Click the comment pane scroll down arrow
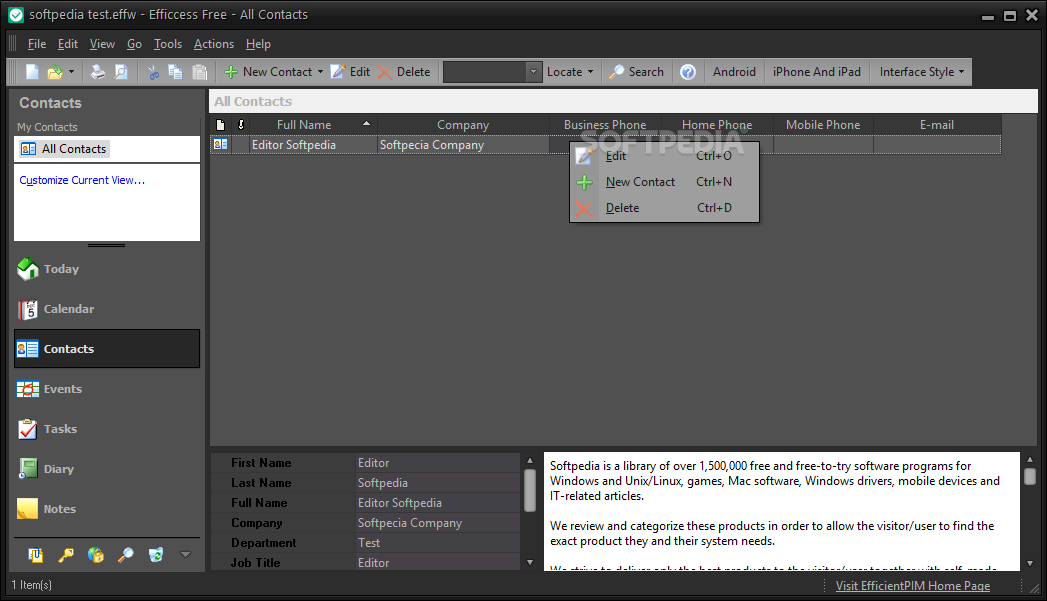 point(1030,563)
